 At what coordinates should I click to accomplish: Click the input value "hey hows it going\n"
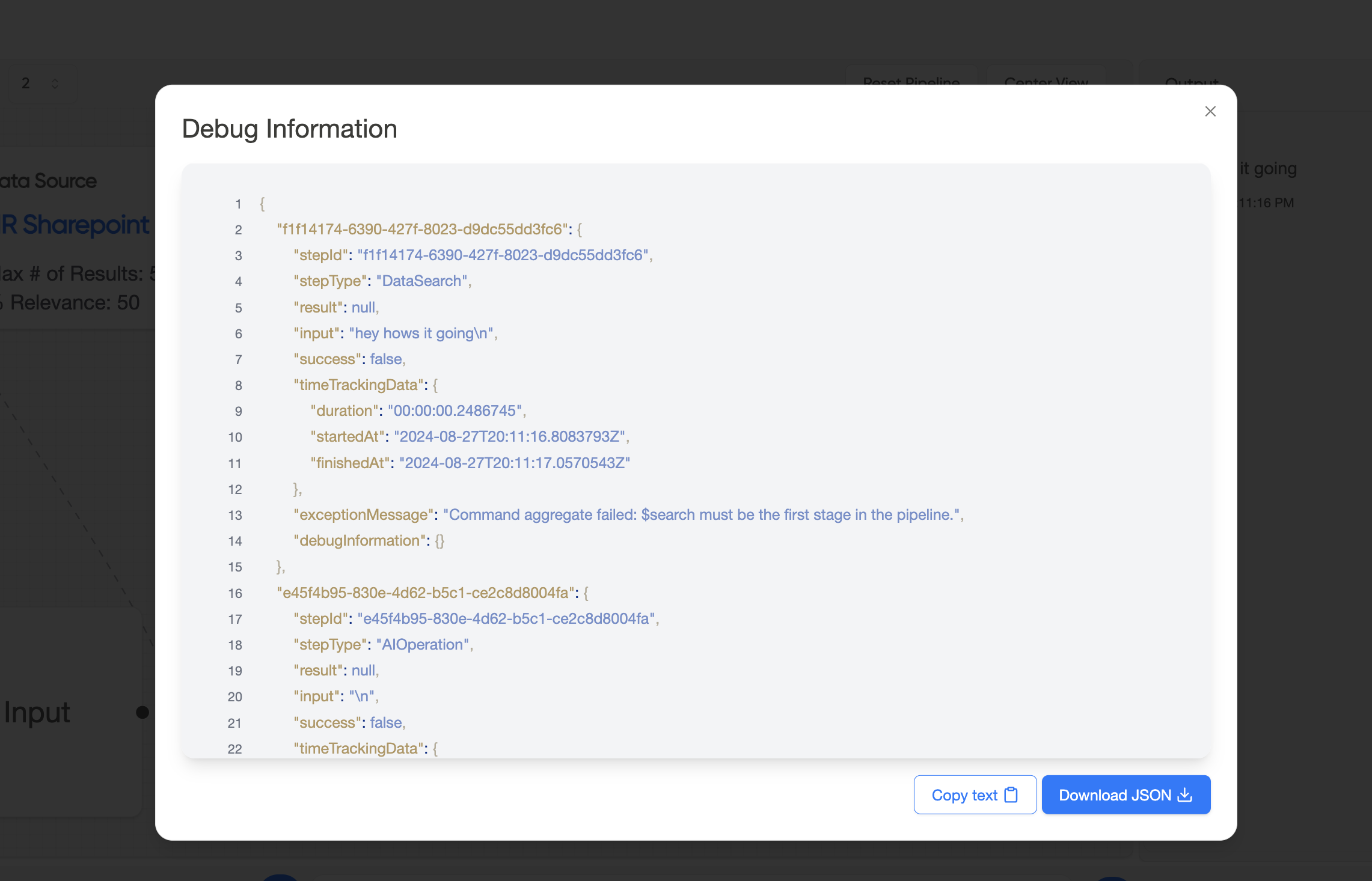421,334
